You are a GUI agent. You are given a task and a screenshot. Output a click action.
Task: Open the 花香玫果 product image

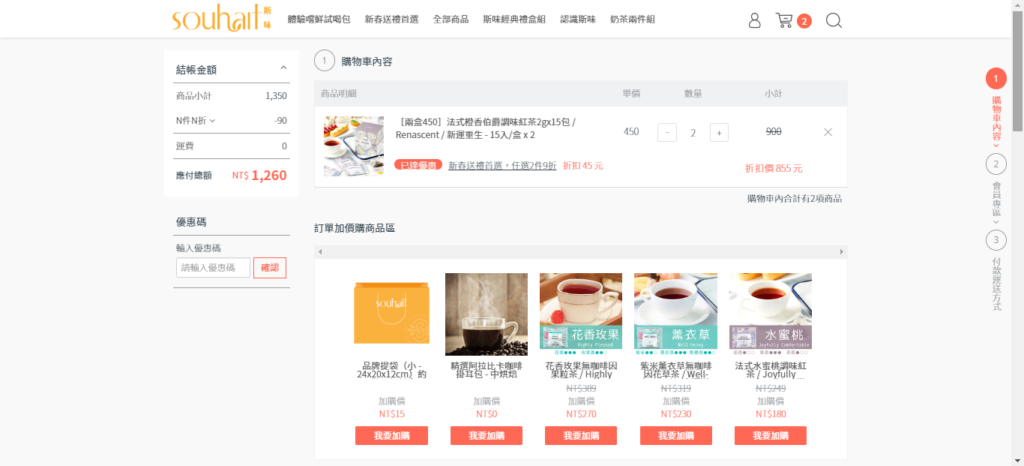tap(581, 314)
